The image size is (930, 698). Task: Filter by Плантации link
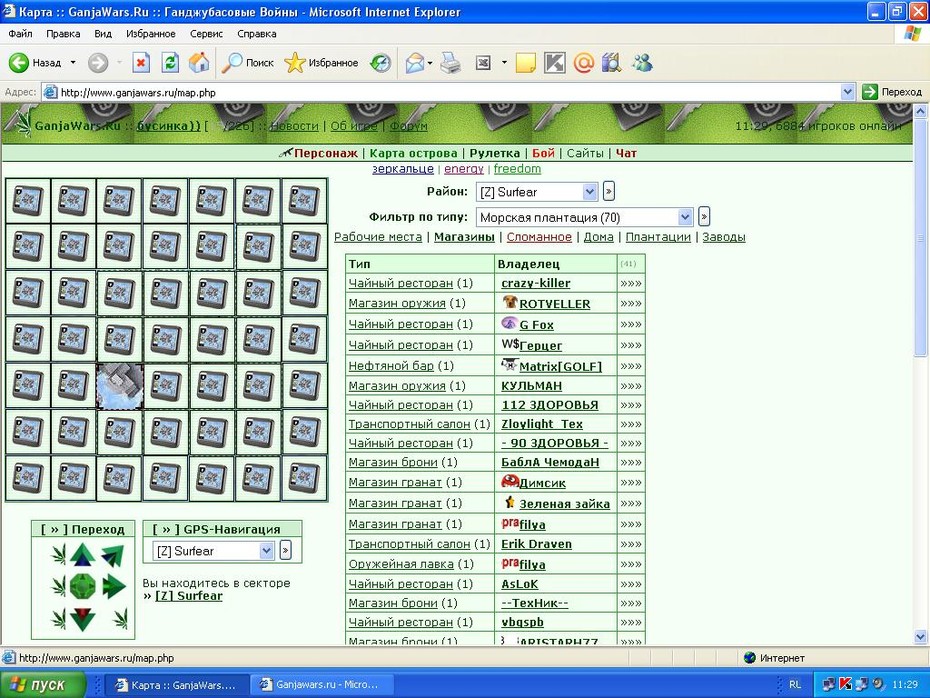point(658,237)
